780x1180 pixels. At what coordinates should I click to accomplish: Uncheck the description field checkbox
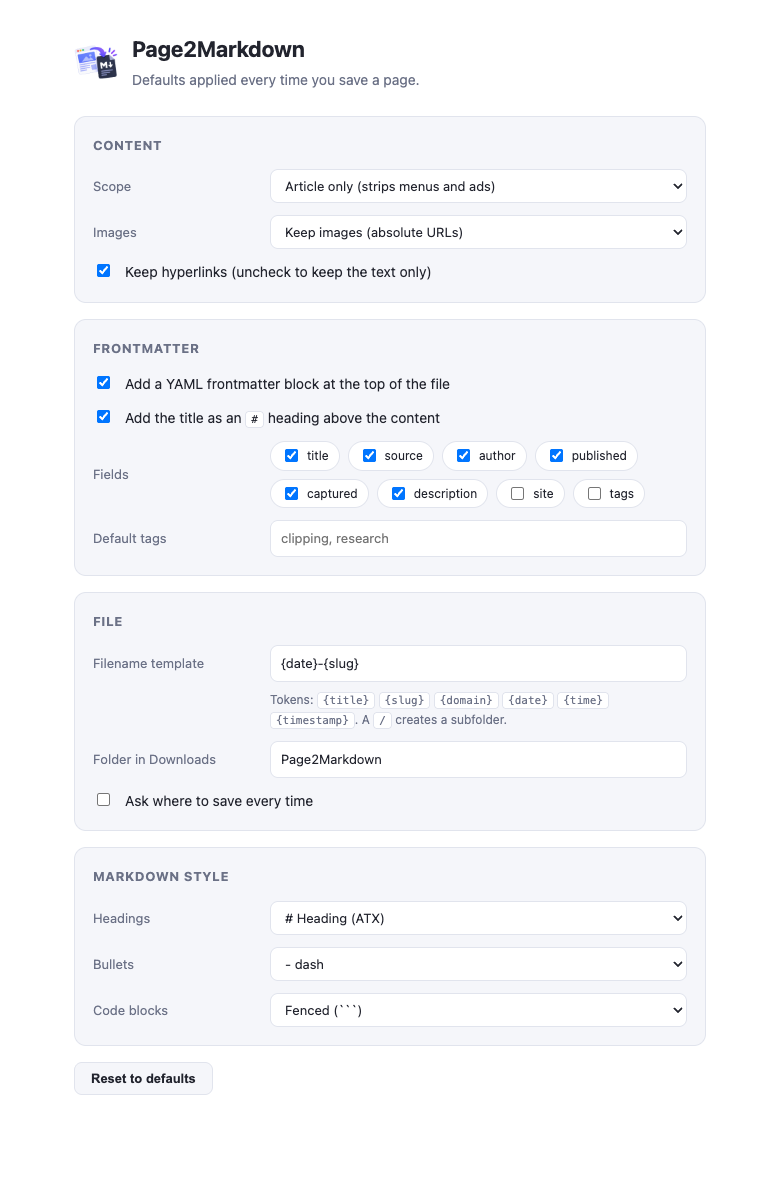[398, 494]
